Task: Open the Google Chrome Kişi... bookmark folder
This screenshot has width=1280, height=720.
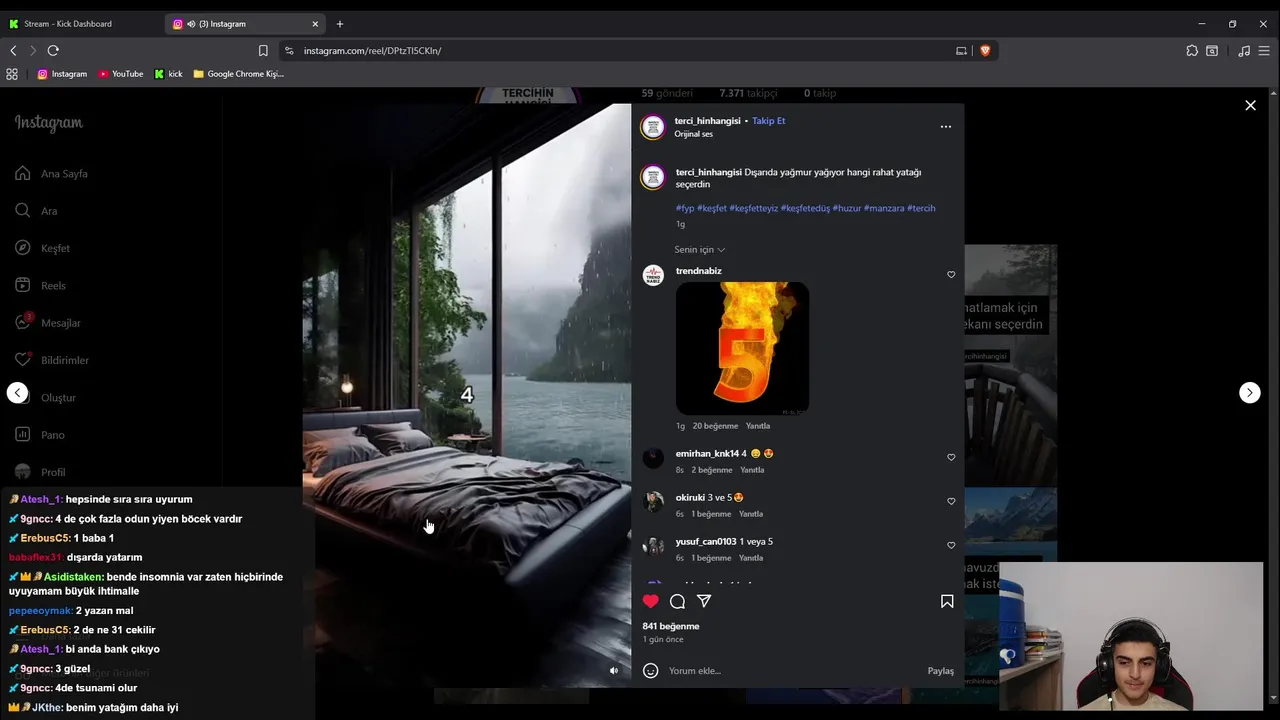Action: coord(239,74)
